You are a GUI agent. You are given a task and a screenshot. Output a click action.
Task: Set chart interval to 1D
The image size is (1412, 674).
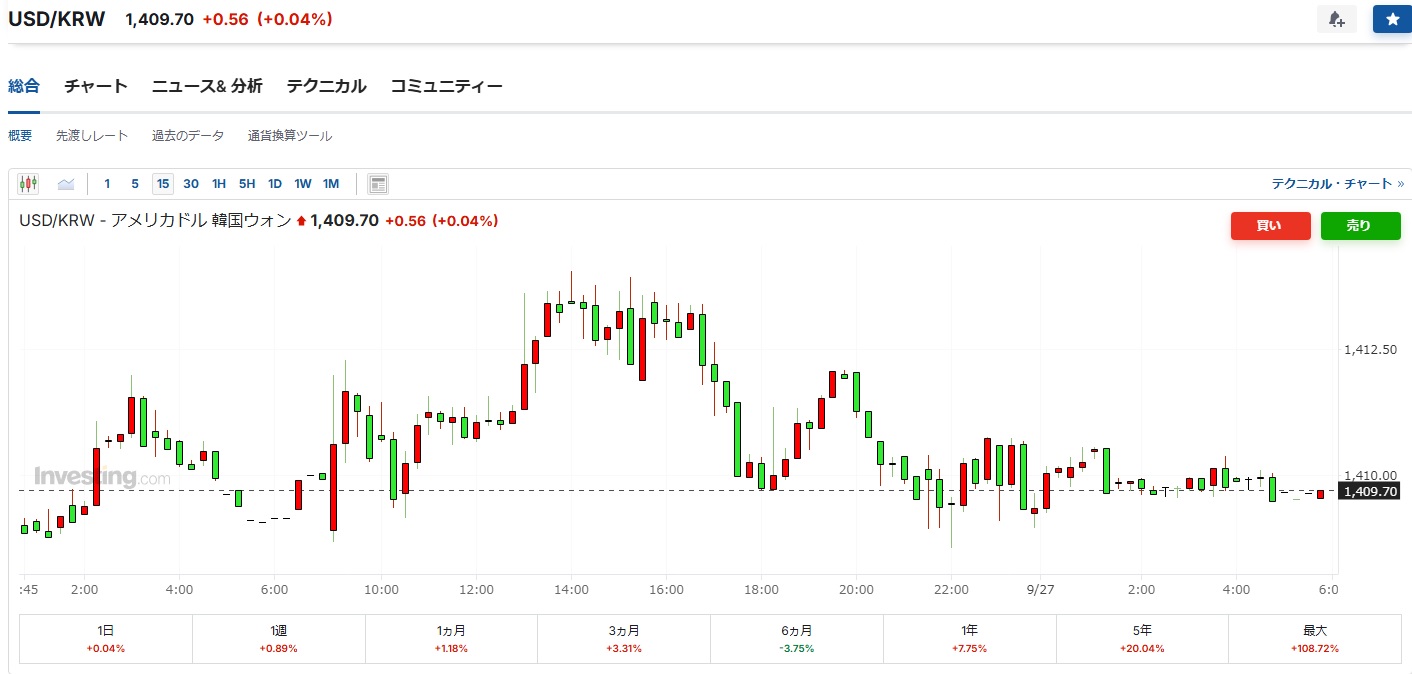pos(275,184)
